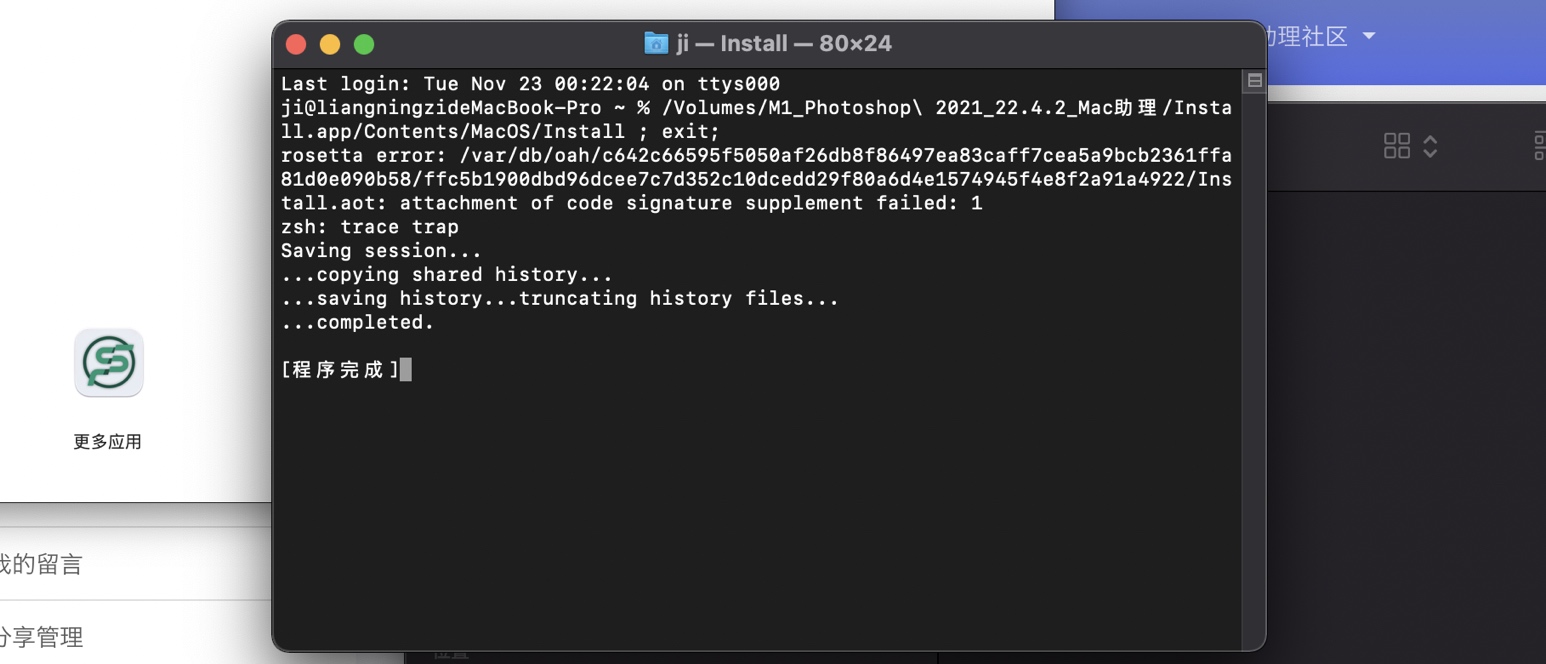Viewport: 1546px width, 664px height.
Task: Open the green S 更多应用 app icon
Action: pyautogui.click(x=108, y=363)
